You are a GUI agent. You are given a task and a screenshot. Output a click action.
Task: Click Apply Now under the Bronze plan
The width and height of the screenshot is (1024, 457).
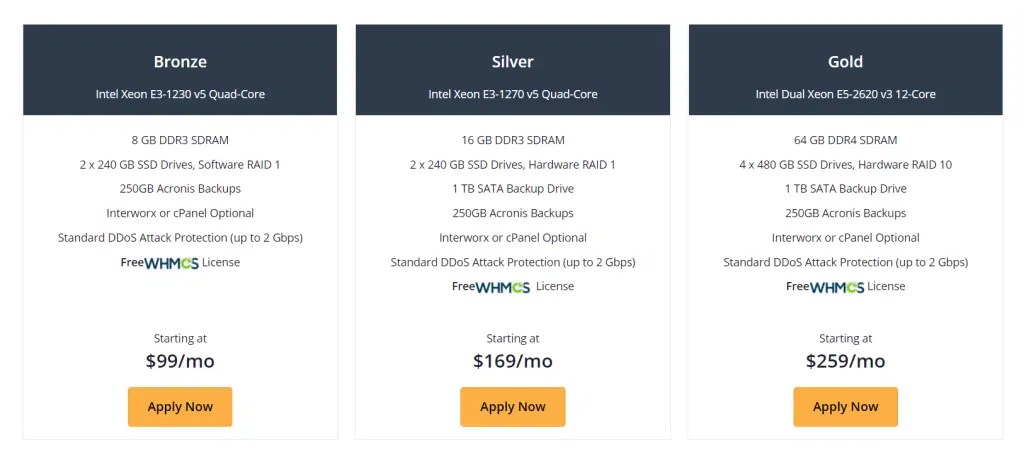(x=180, y=407)
